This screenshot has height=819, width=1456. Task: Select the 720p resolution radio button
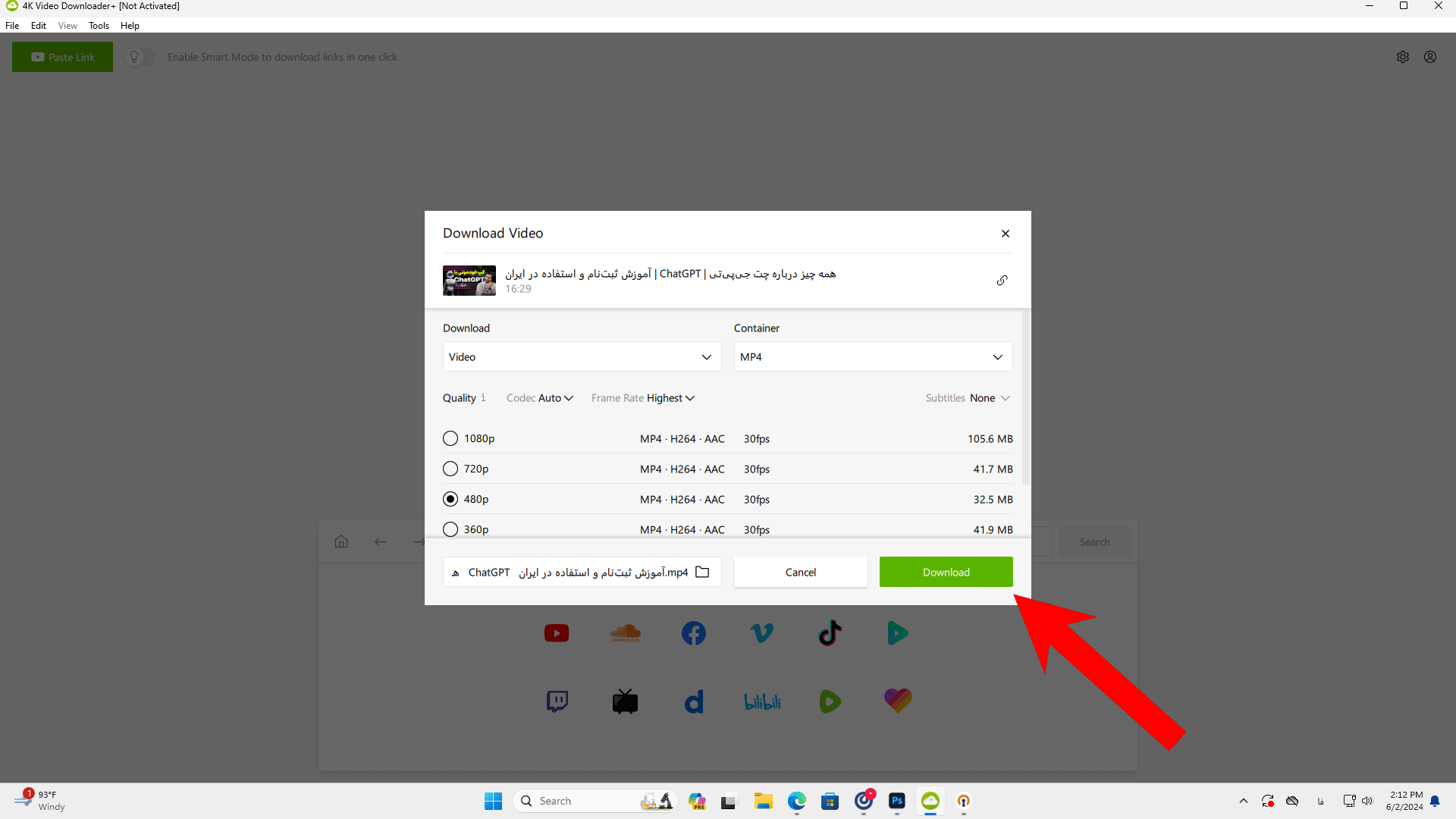point(450,468)
